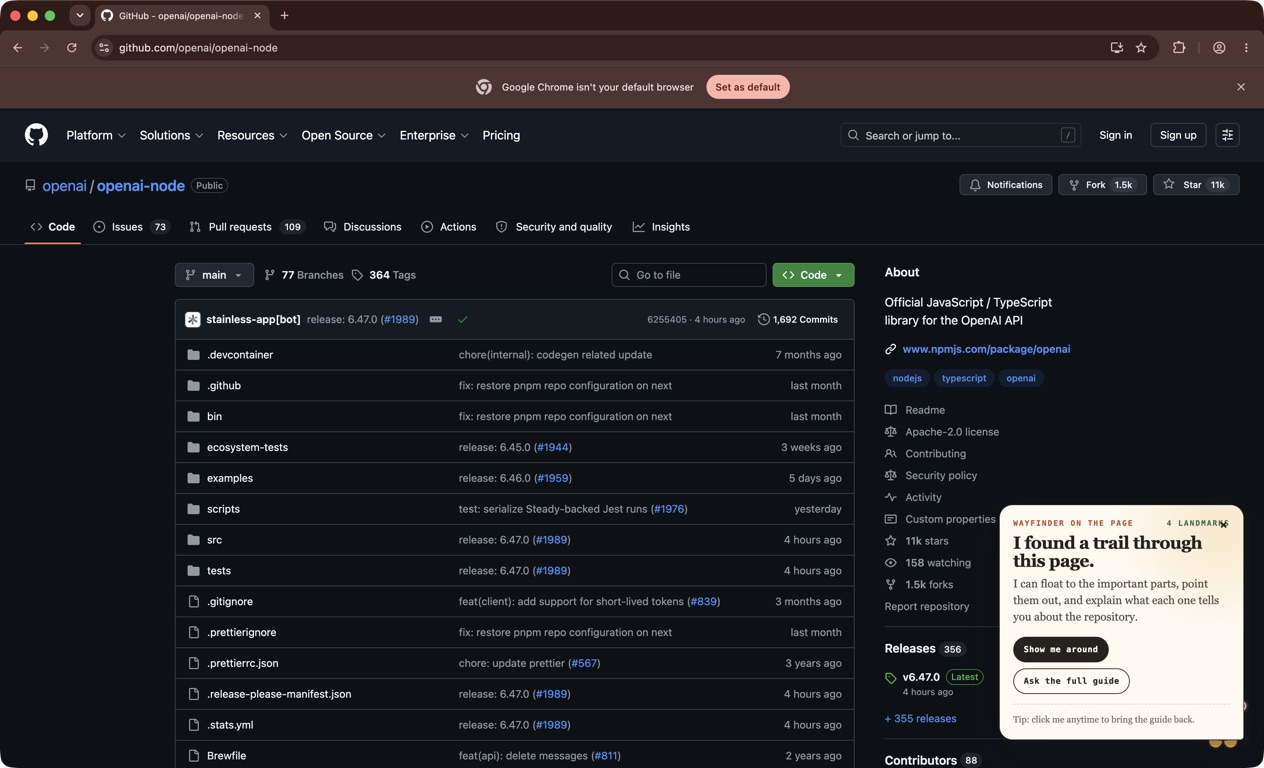Click the stainless-app bot avatar

pos(193,320)
